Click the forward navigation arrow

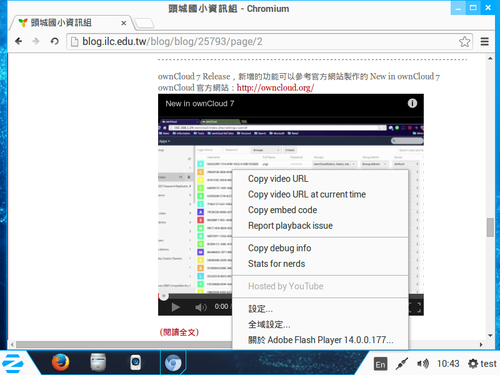[x=36, y=41]
